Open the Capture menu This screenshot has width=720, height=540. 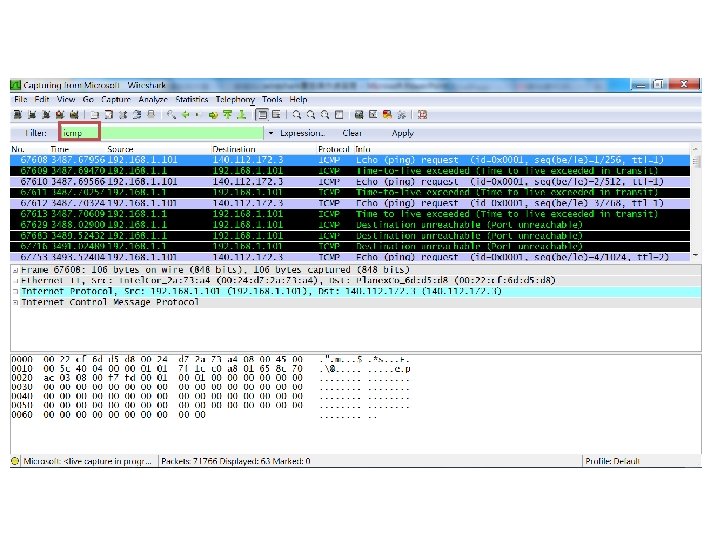click(x=116, y=100)
